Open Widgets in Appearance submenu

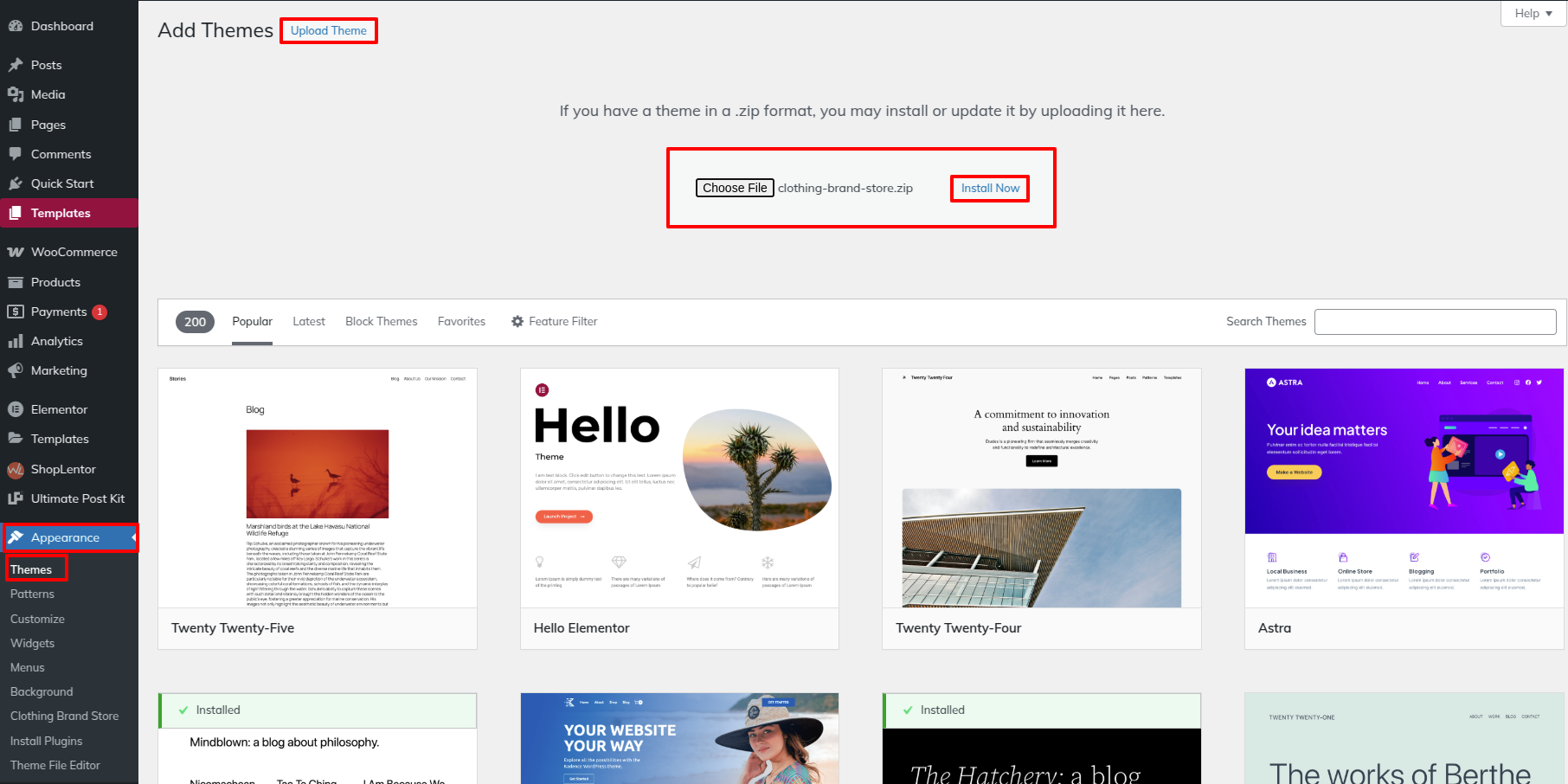tap(32, 643)
